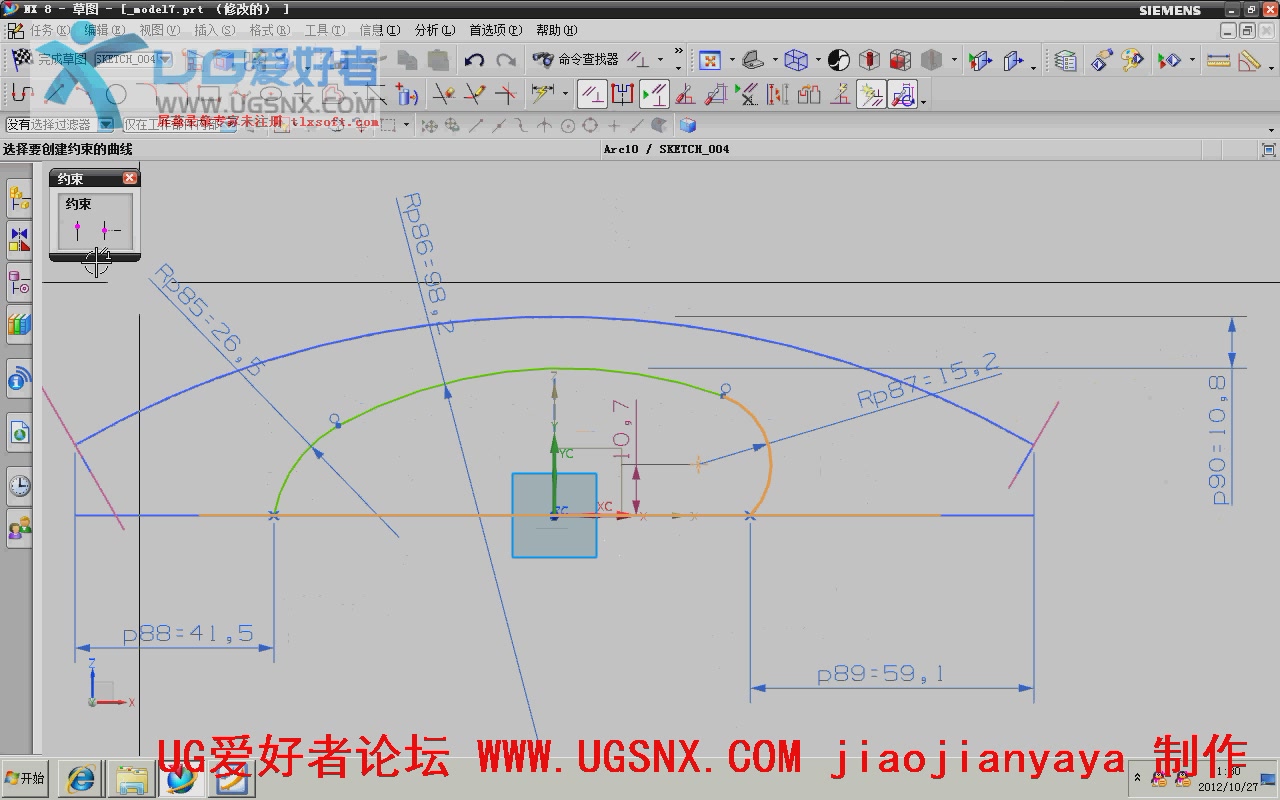
Task: Click the Measure Angle icon
Action: click(x=1249, y=60)
